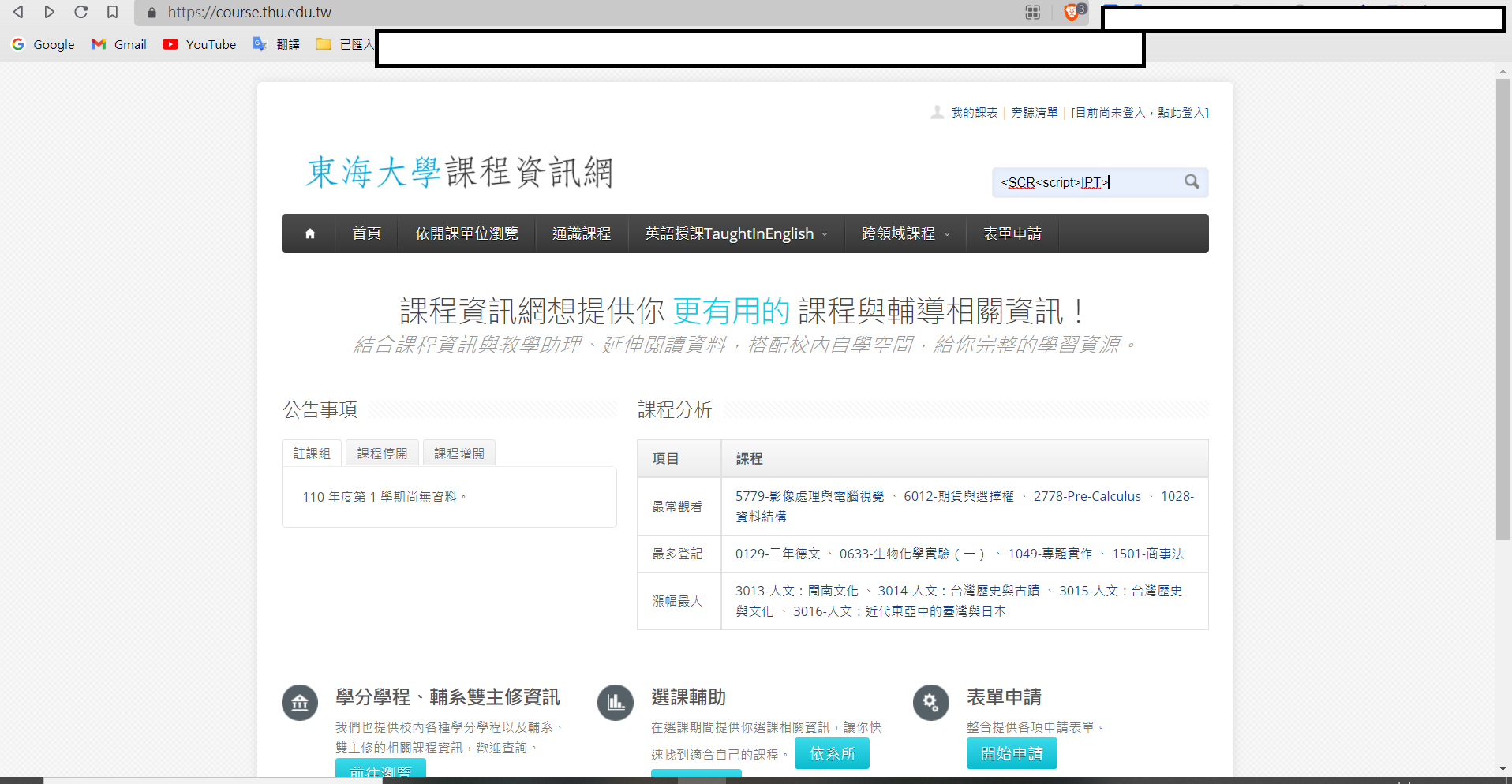Open course 3013-人文：閩南文化
This screenshot has height=784, width=1512.
(x=797, y=591)
